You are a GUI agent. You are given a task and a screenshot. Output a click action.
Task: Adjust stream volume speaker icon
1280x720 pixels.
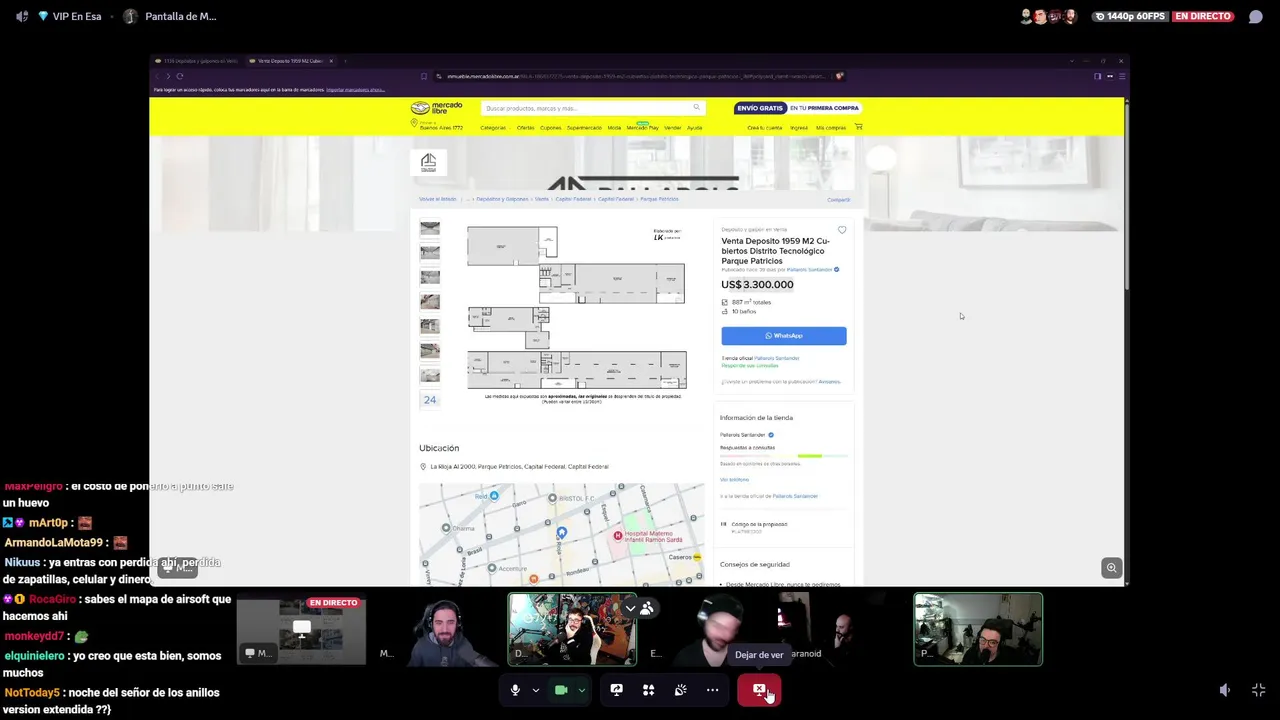[1225, 690]
